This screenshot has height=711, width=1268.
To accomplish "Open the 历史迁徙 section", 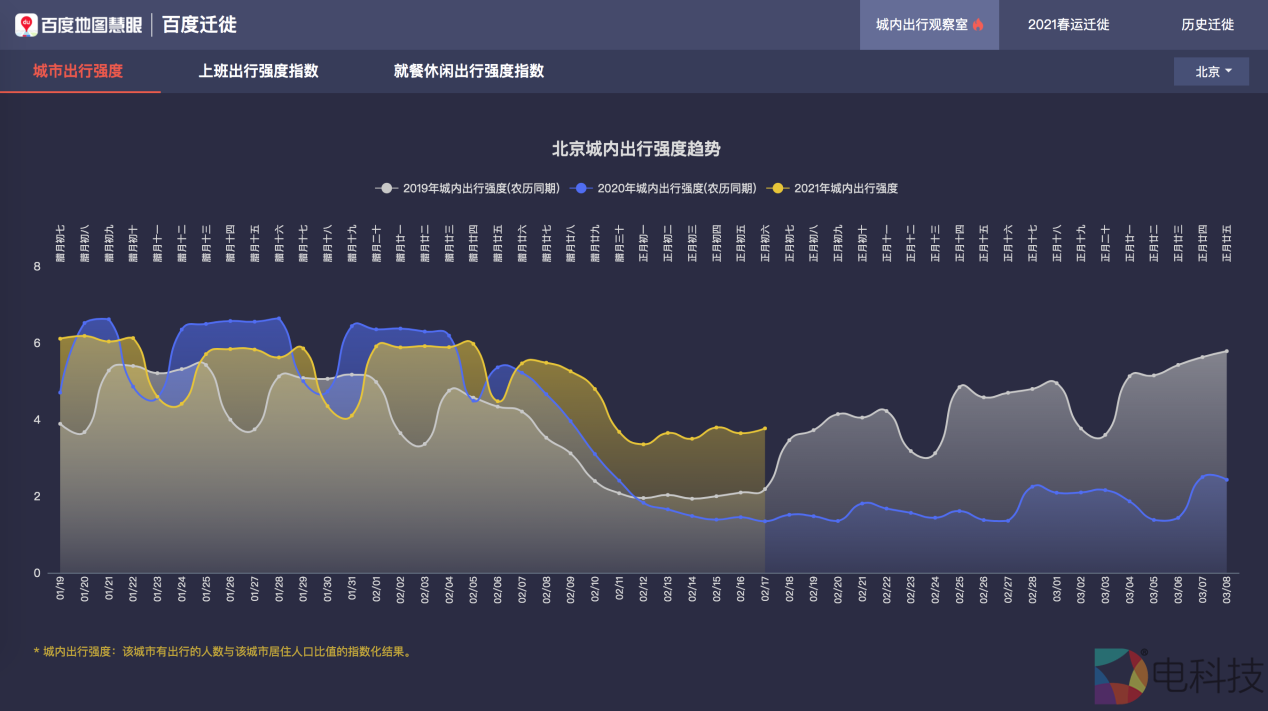I will pos(1207,25).
